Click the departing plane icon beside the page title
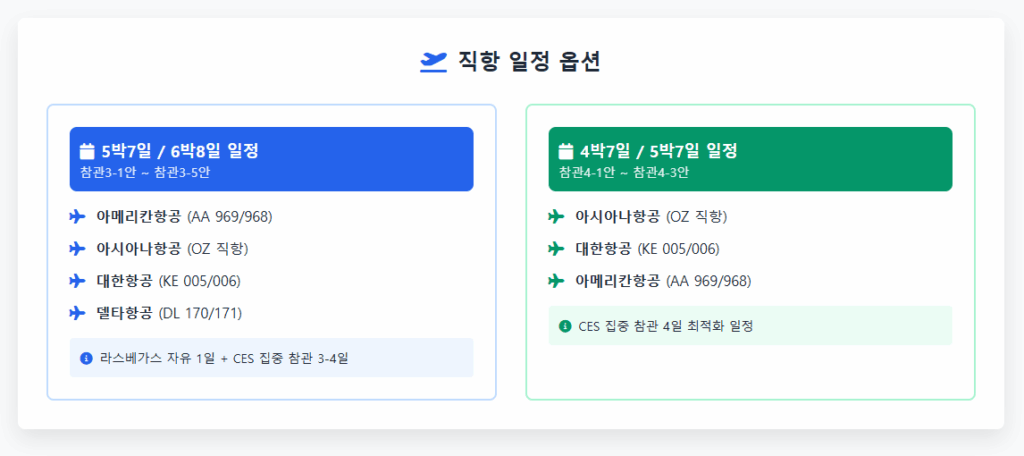The width and height of the screenshot is (1024, 456). pyautogui.click(x=433, y=62)
